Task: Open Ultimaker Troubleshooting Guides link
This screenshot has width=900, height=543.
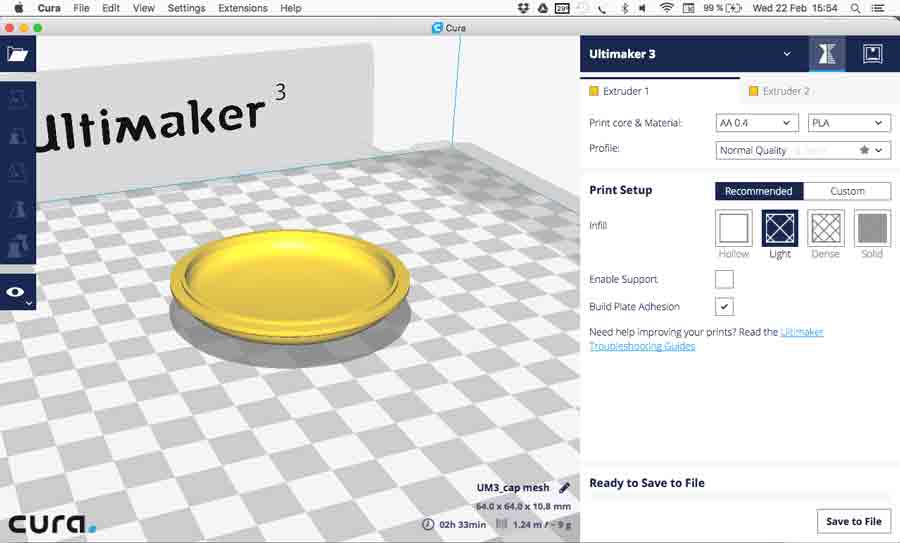Action: 707,339
